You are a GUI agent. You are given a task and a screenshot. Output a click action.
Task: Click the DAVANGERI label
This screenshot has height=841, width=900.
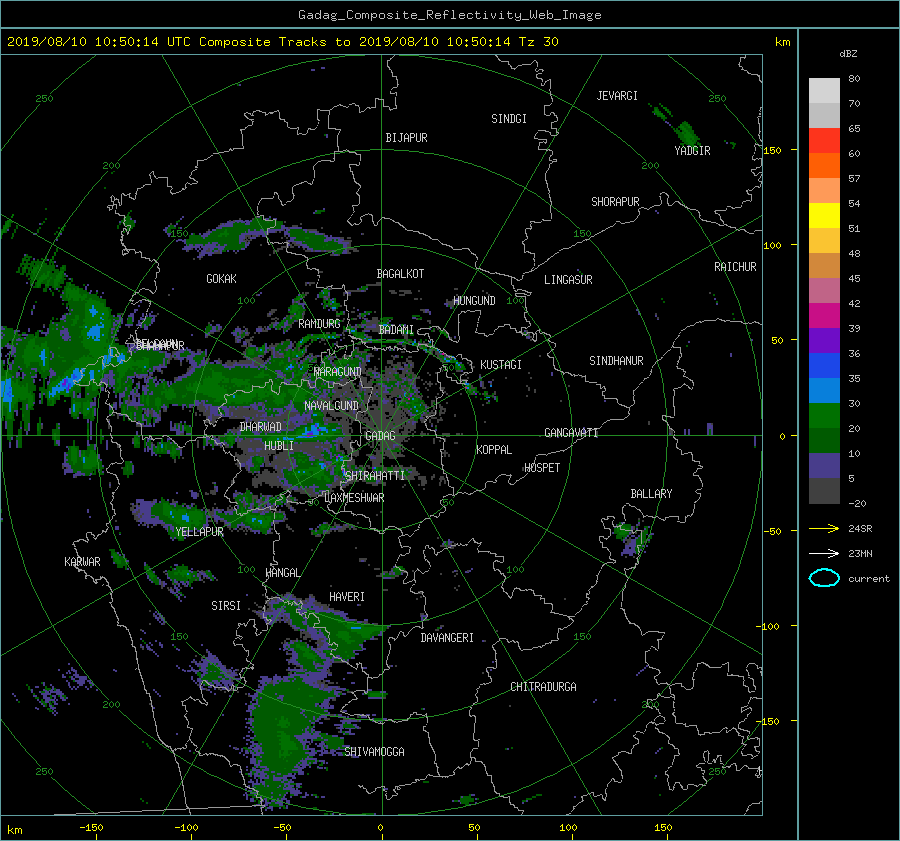click(x=447, y=638)
